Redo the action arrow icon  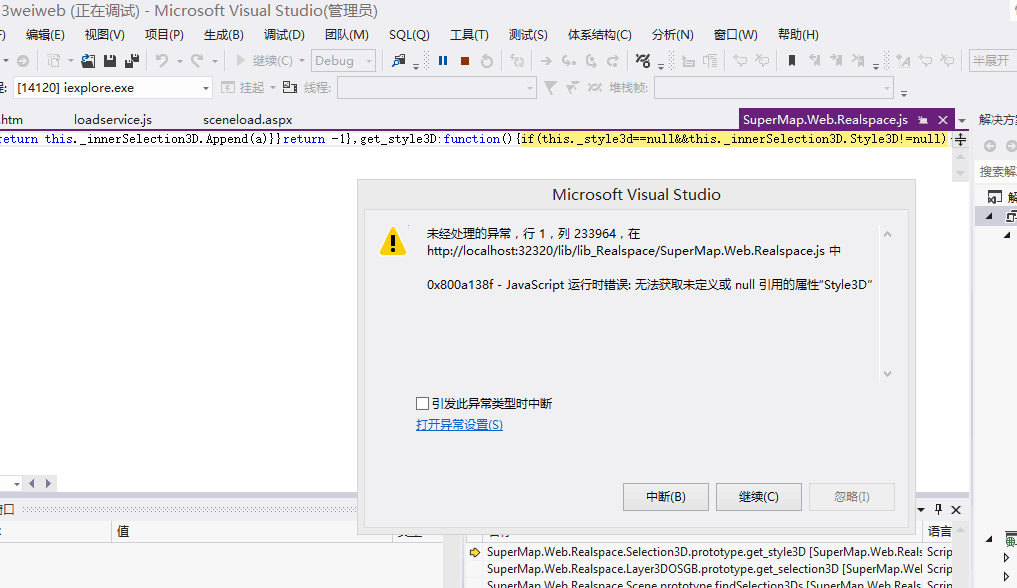click(x=197, y=60)
